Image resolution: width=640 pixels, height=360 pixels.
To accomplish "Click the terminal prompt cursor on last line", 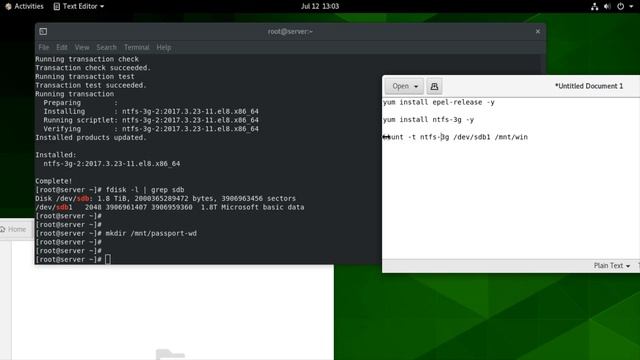I will tap(108, 259).
